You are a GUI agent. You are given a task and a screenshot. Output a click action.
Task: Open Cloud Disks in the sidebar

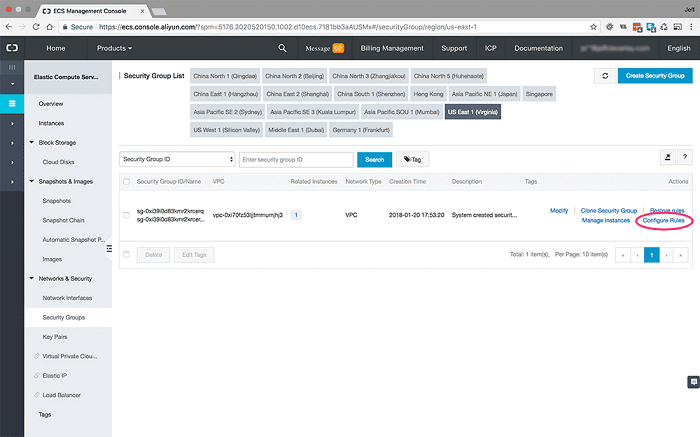[x=58, y=162]
